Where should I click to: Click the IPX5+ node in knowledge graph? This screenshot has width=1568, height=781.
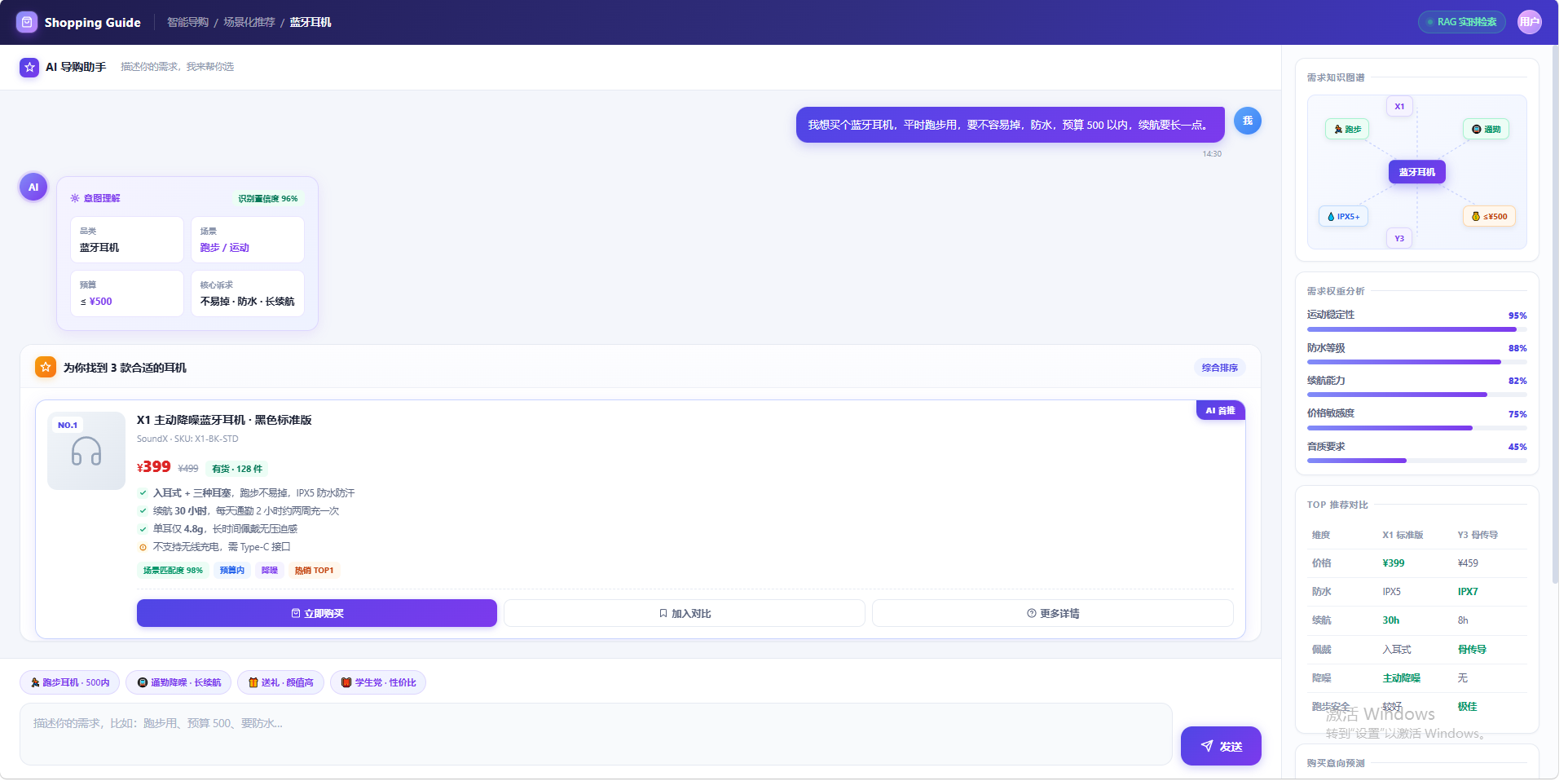coord(1343,216)
